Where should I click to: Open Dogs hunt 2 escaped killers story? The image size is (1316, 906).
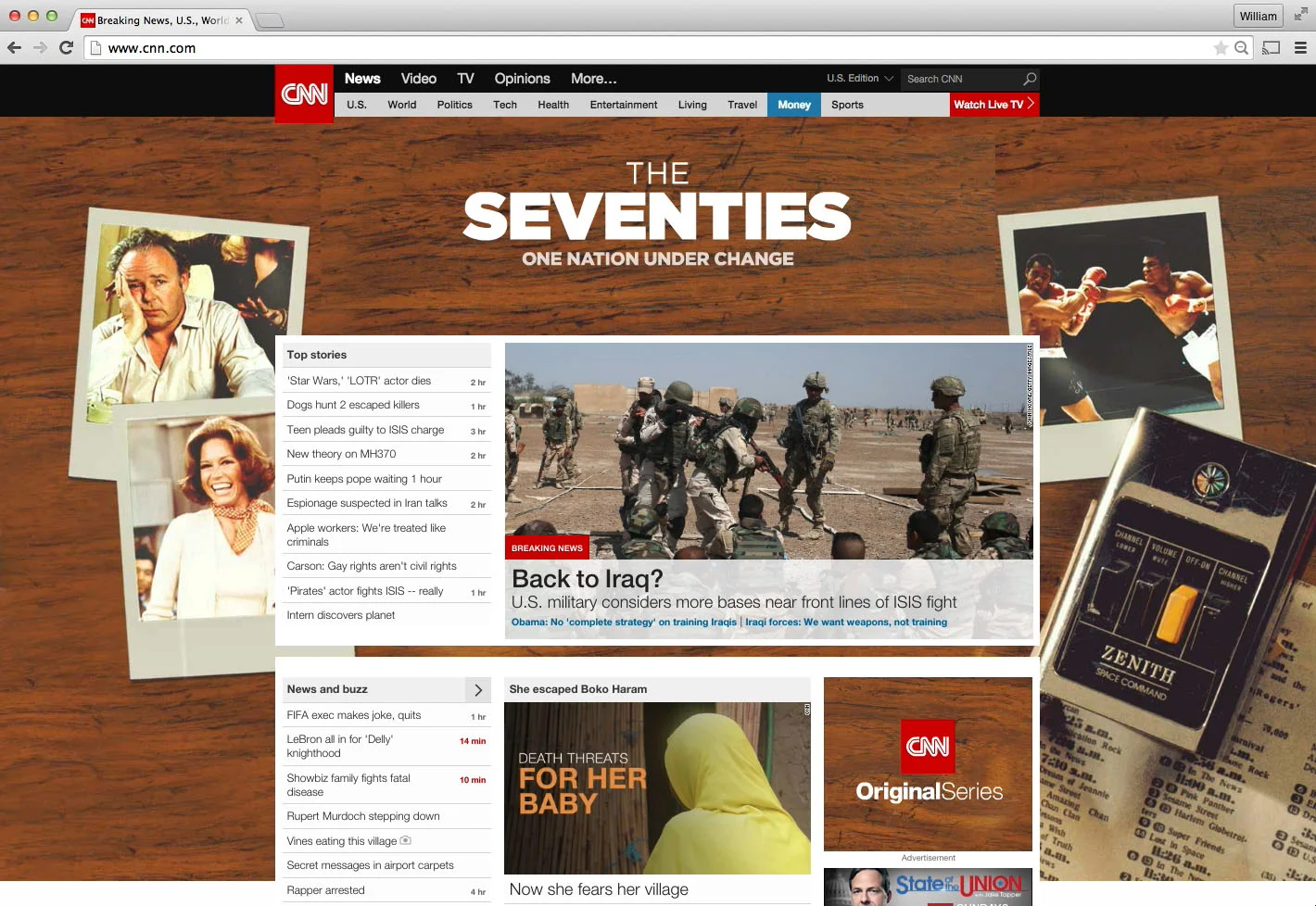pos(353,405)
